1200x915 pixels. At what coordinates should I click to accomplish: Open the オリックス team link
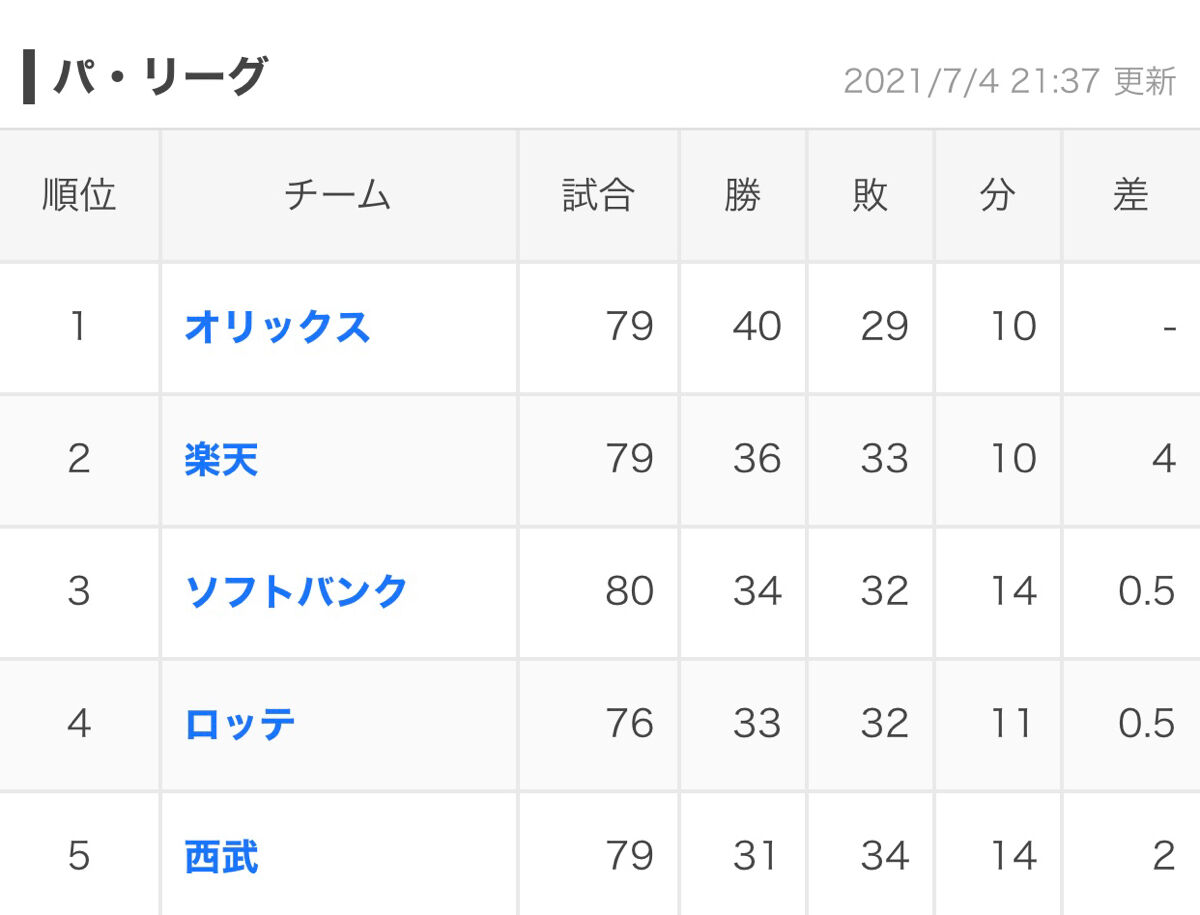(x=277, y=327)
